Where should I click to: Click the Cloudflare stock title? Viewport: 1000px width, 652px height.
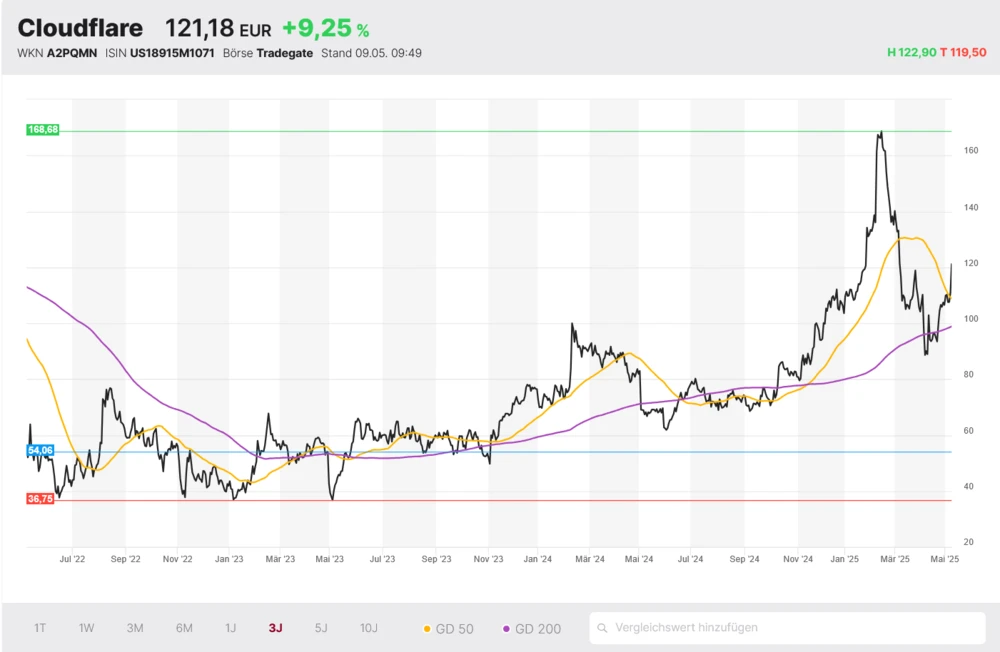pos(80,28)
